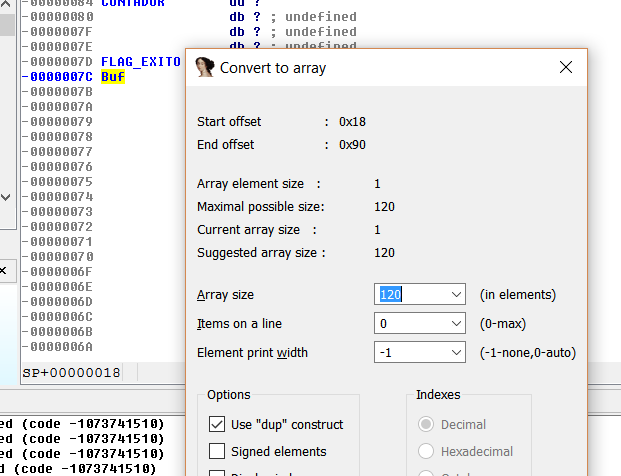This screenshot has width=621, height=476.
Task: Focus the Items on a line value field
Action: coord(410,324)
